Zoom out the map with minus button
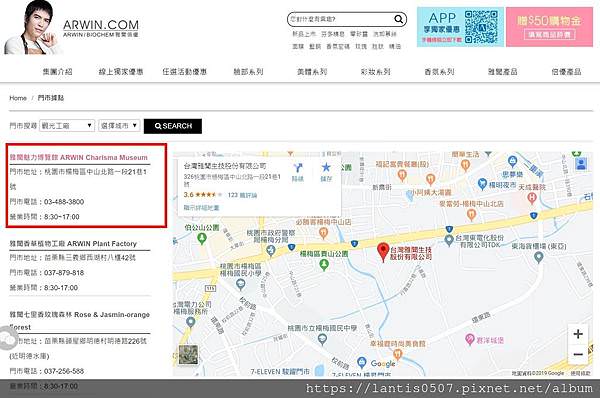 [x=578, y=354]
